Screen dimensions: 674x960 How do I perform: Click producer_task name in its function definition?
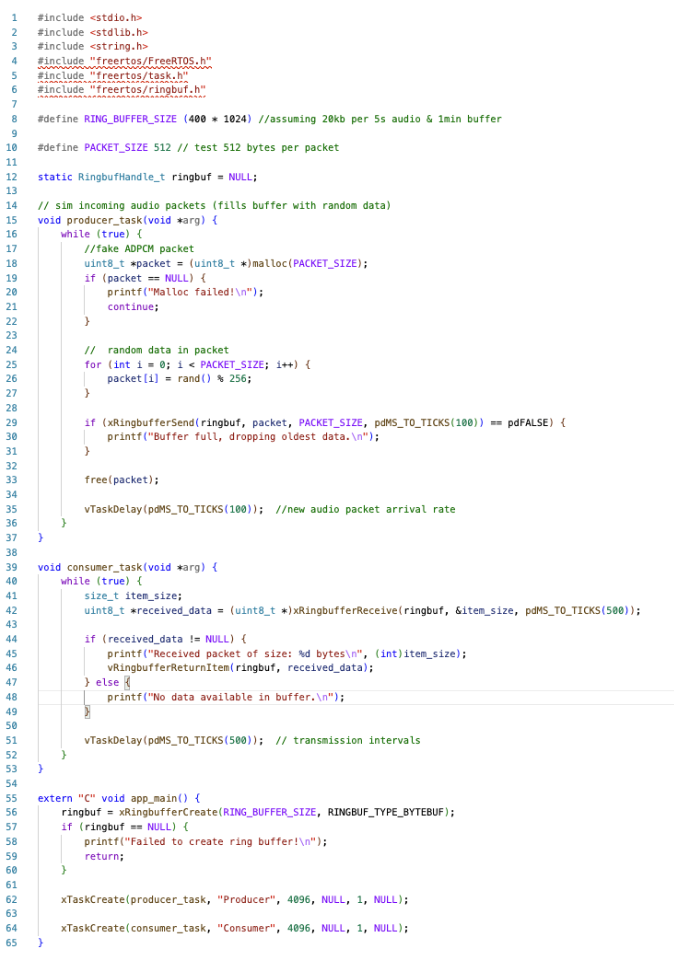click(x=98, y=219)
